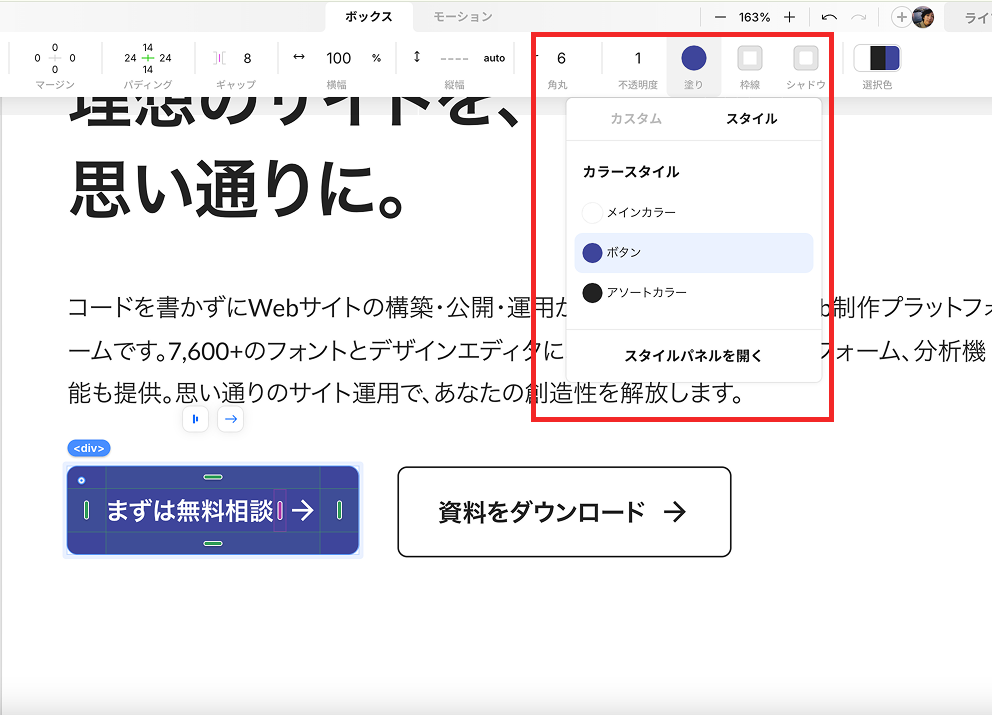Click the redo arrow icon
992x715 pixels.
coord(859,17)
